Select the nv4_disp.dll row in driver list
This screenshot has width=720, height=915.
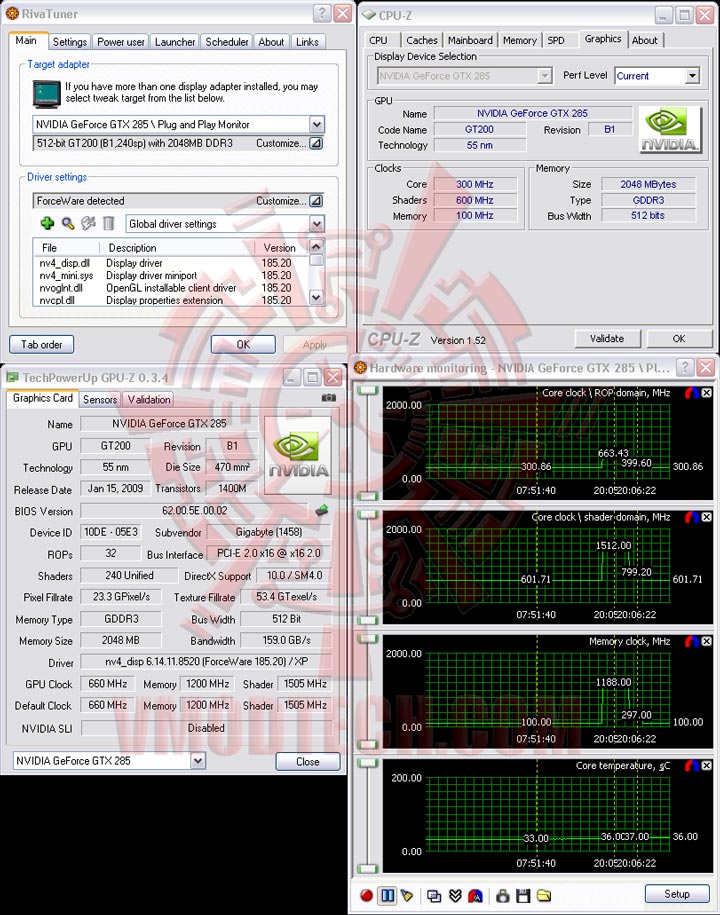pos(170,263)
